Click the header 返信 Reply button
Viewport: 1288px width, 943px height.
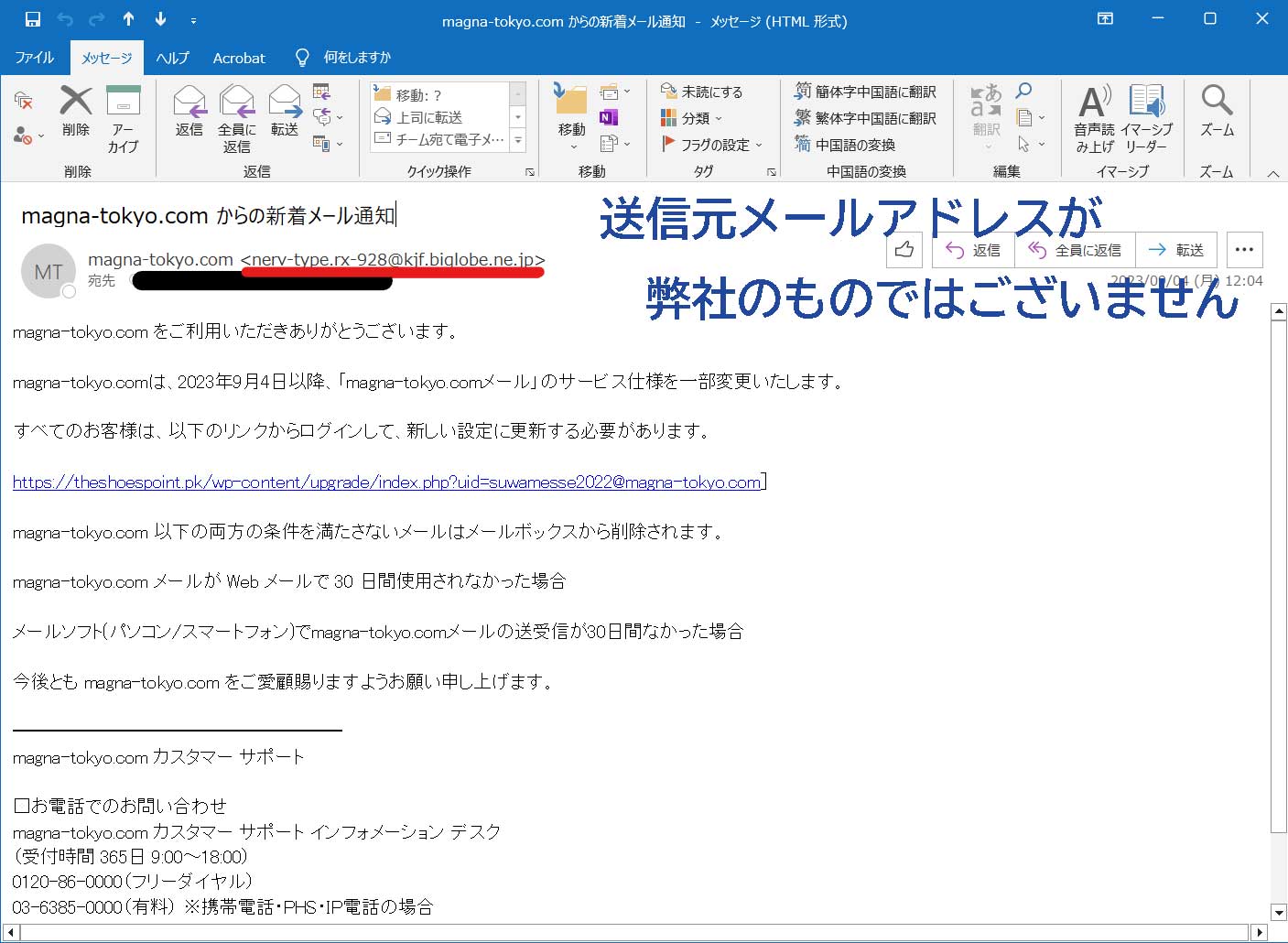973,249
